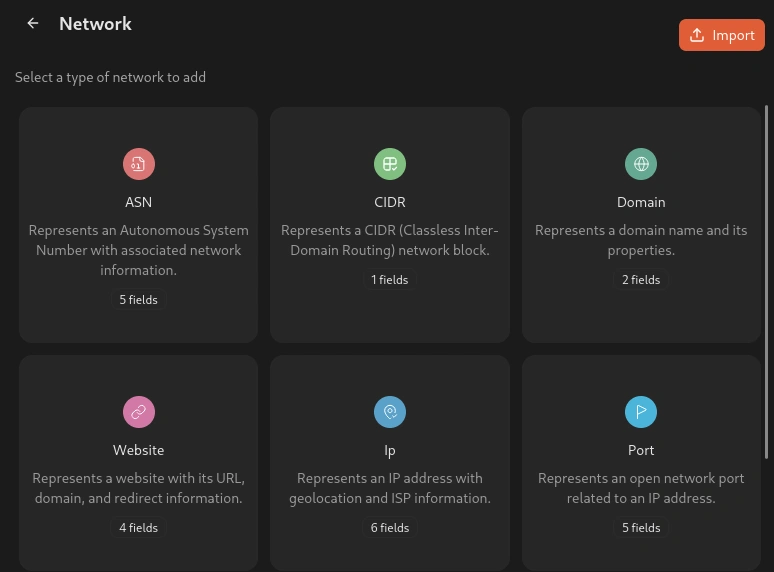Open the CIDR network type description
This screenshot has width=774, height=572.
[x=390, y=240]
